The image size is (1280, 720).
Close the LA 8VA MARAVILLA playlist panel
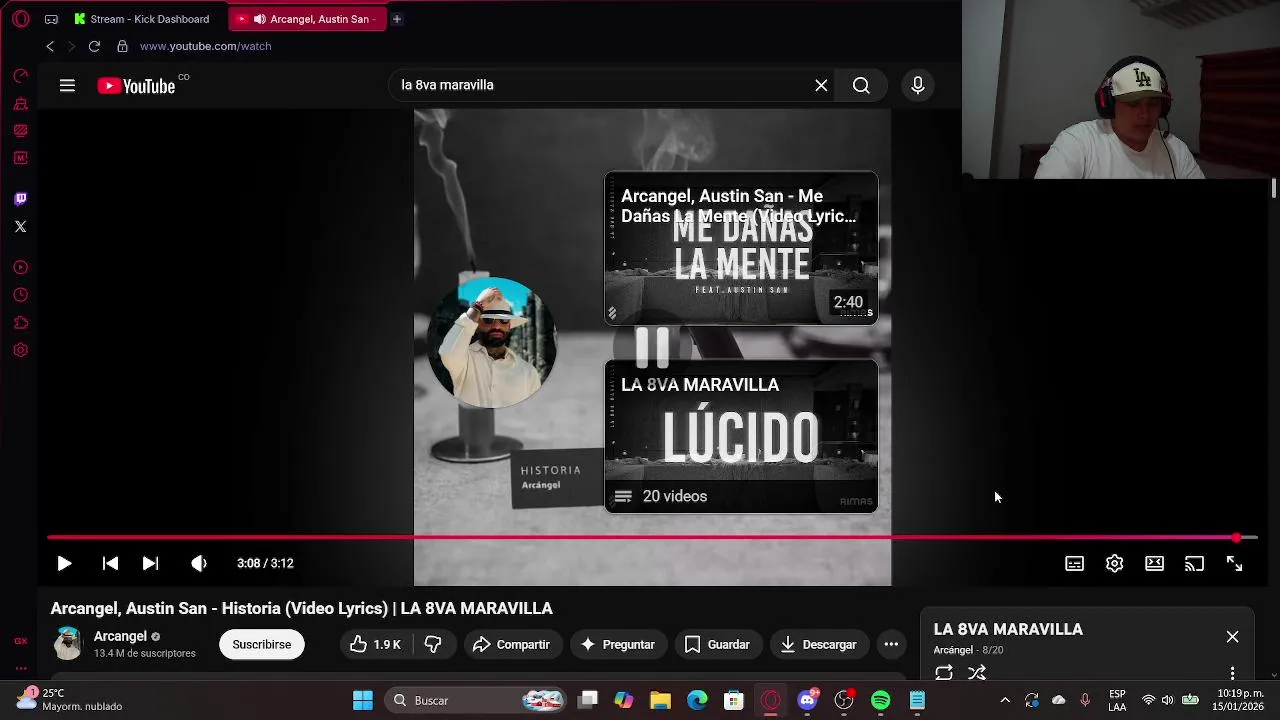coord(1232,637)
